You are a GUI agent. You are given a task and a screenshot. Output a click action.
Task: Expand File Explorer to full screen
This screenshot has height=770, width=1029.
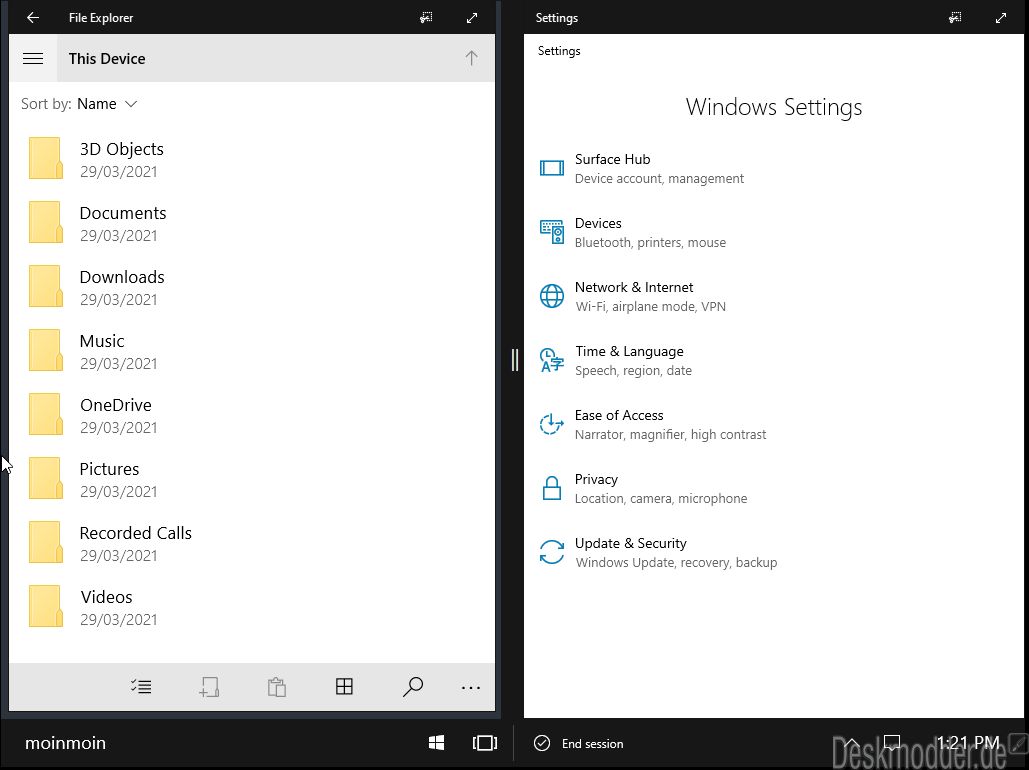pos(472,18)
